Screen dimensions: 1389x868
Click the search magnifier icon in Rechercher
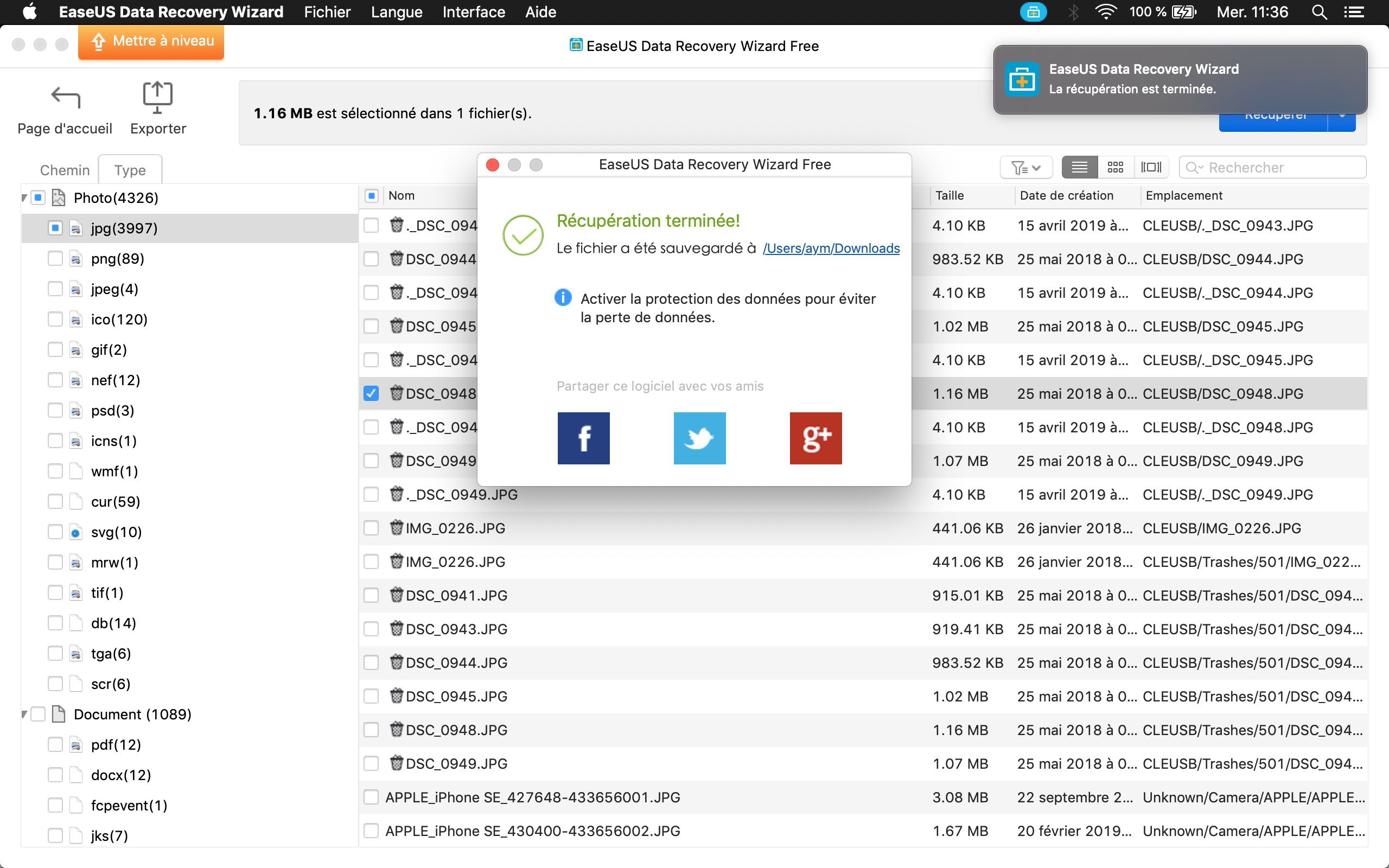pos(1194,168)
